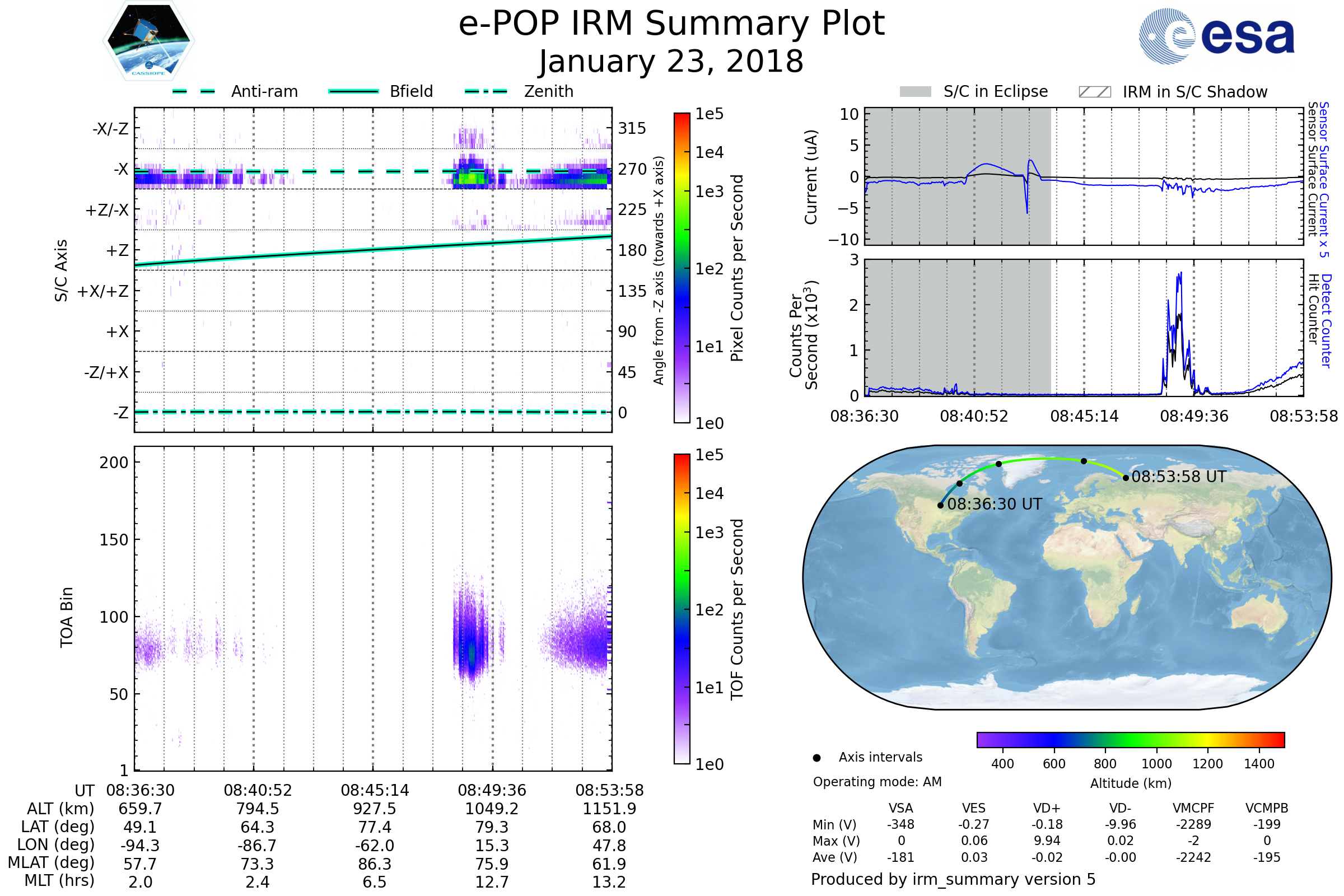Click the e-POP IRM Summary Plot title
The width and height of the screenshot is (1344, 896).
(671, 24)
